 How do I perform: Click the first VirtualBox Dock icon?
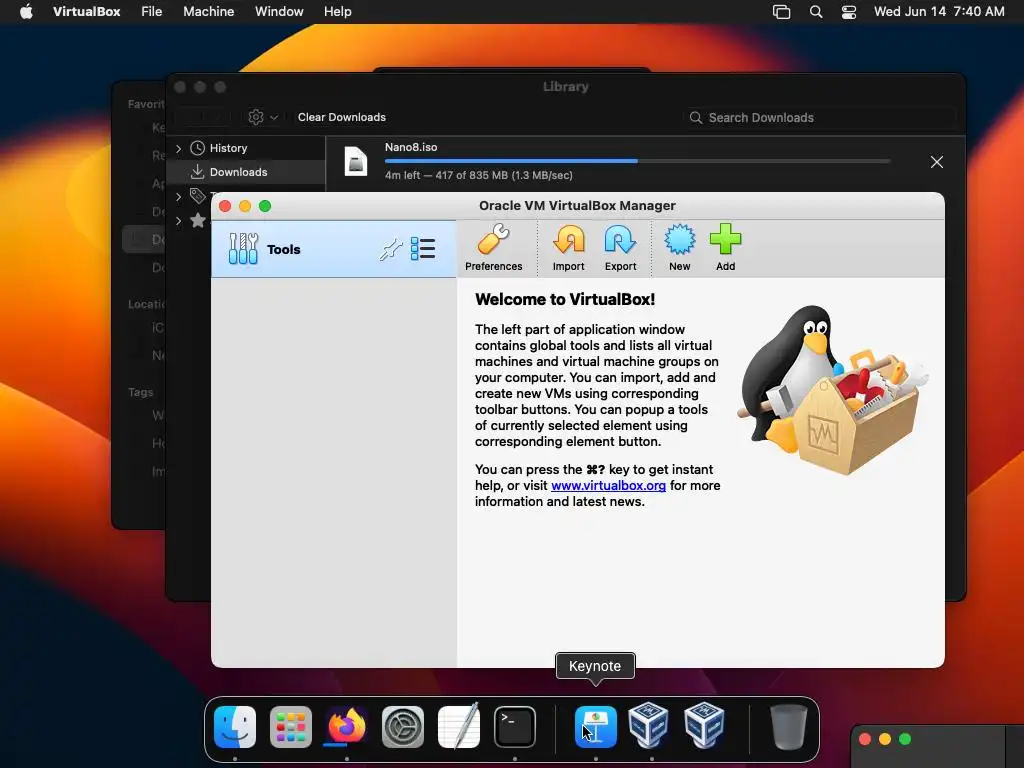pyautogui.click(x=648, y=725)
